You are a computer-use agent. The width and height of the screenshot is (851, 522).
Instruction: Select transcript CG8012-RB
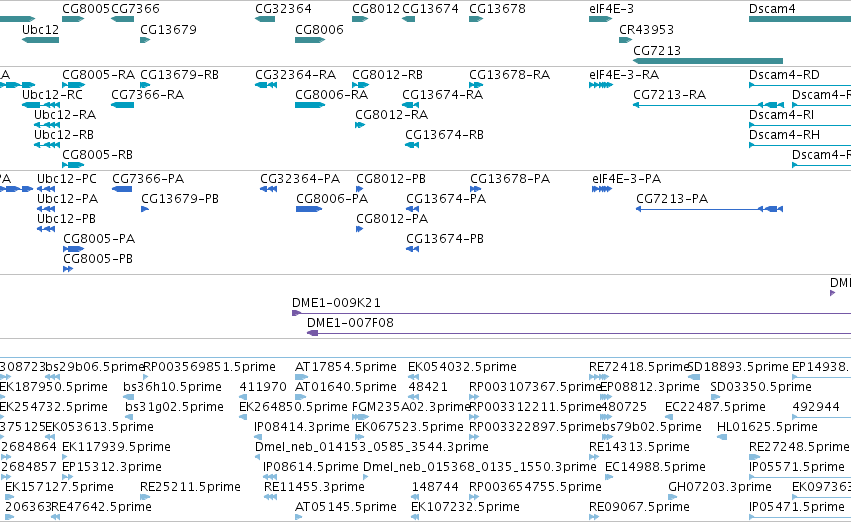[360, 85]
